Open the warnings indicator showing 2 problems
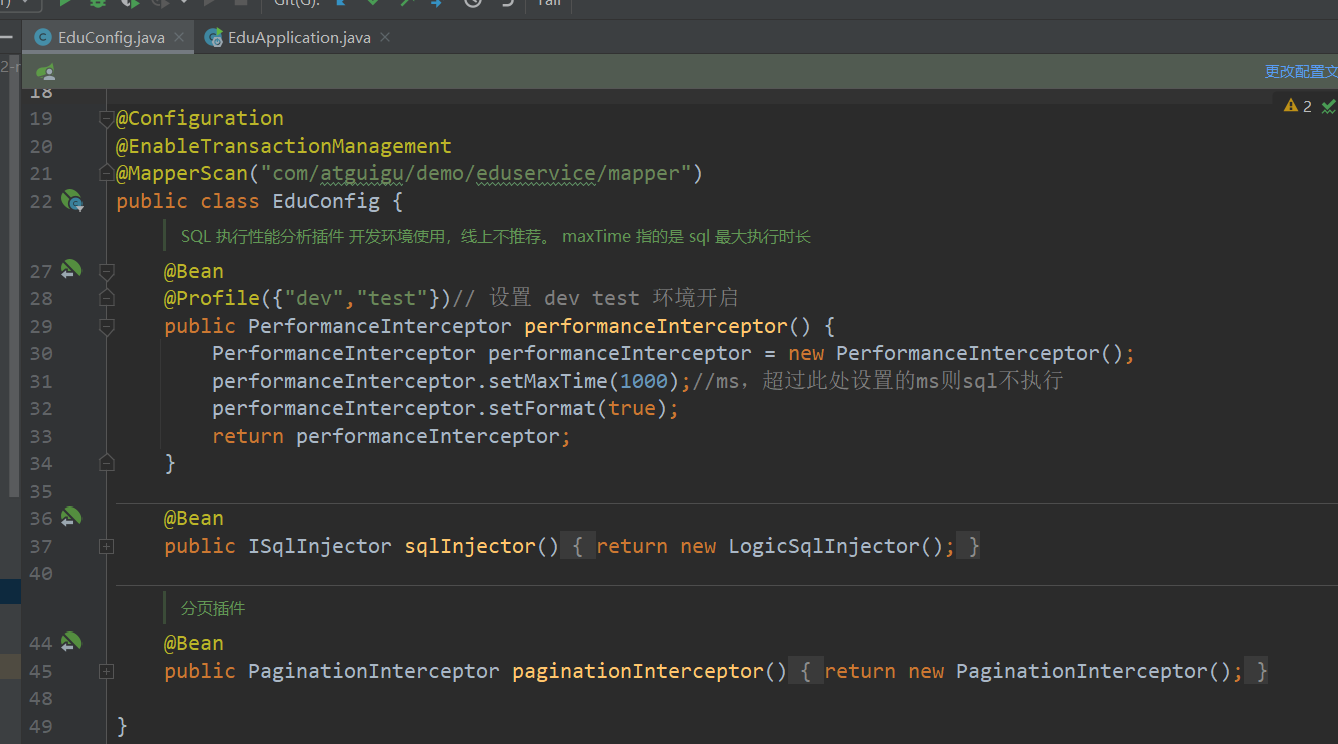 click(x=1298, y=106)
